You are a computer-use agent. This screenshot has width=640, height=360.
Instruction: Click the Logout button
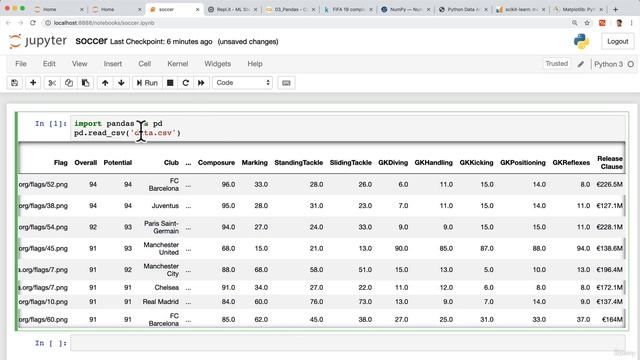coord(618,41)
